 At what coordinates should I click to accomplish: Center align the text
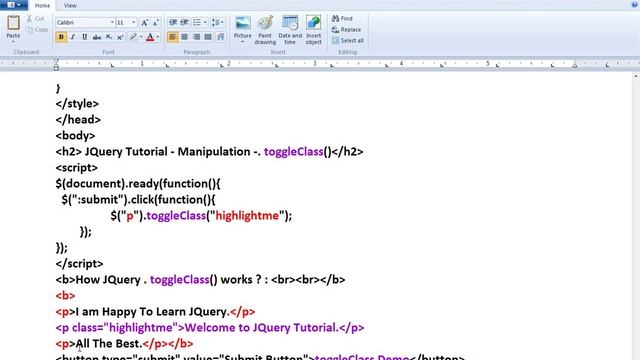(x=184, y=37)
